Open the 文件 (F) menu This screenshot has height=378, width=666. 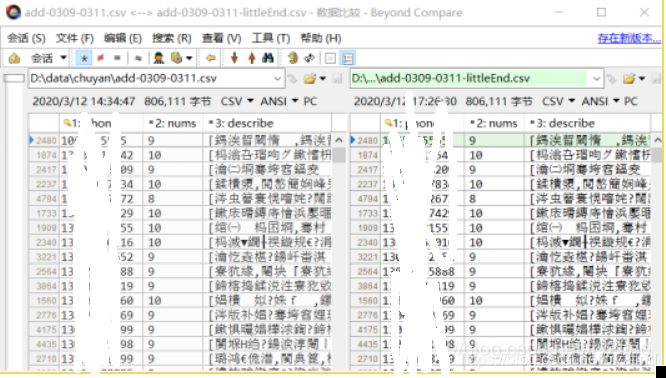[75, 38]
